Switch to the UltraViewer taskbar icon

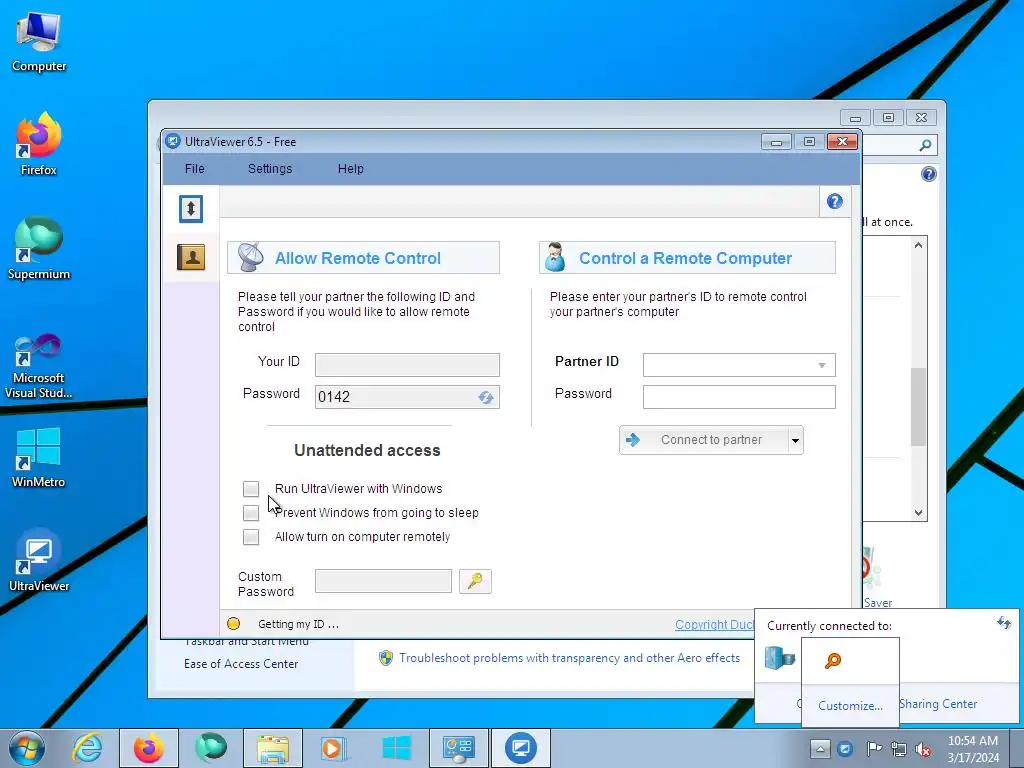tap(520, 748)
